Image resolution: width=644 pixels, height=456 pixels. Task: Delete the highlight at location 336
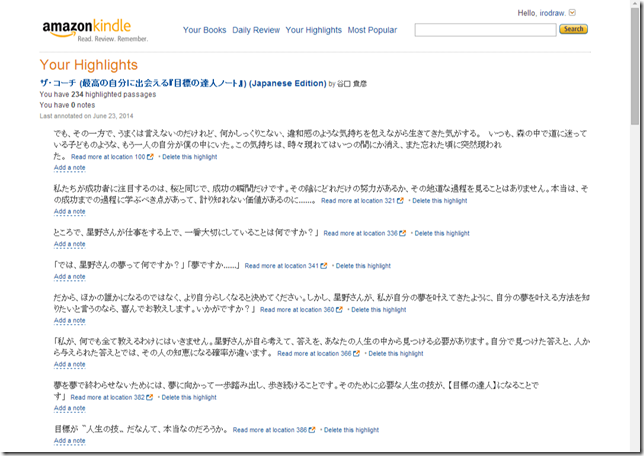442,233
